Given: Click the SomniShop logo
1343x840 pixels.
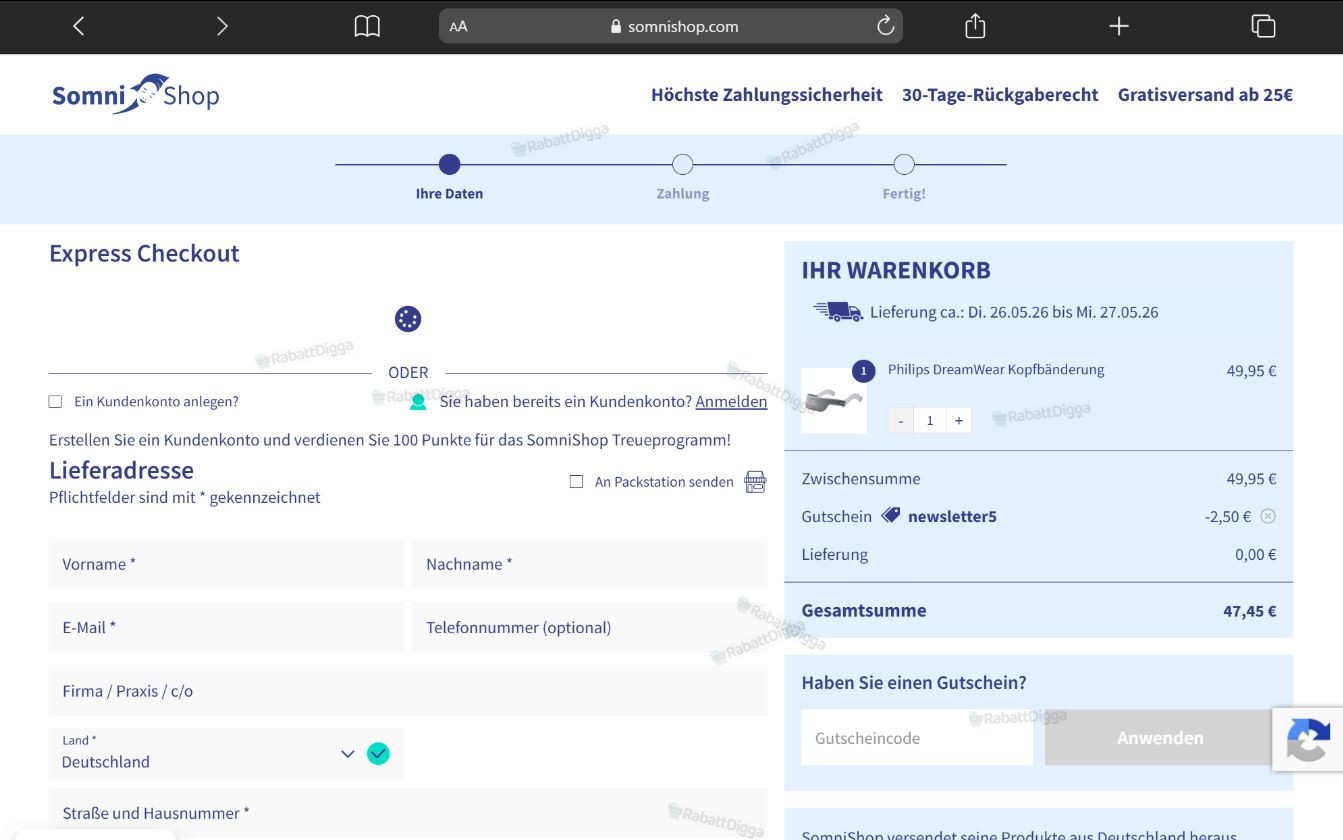Looking at the screenshot, I should [136, 94].
